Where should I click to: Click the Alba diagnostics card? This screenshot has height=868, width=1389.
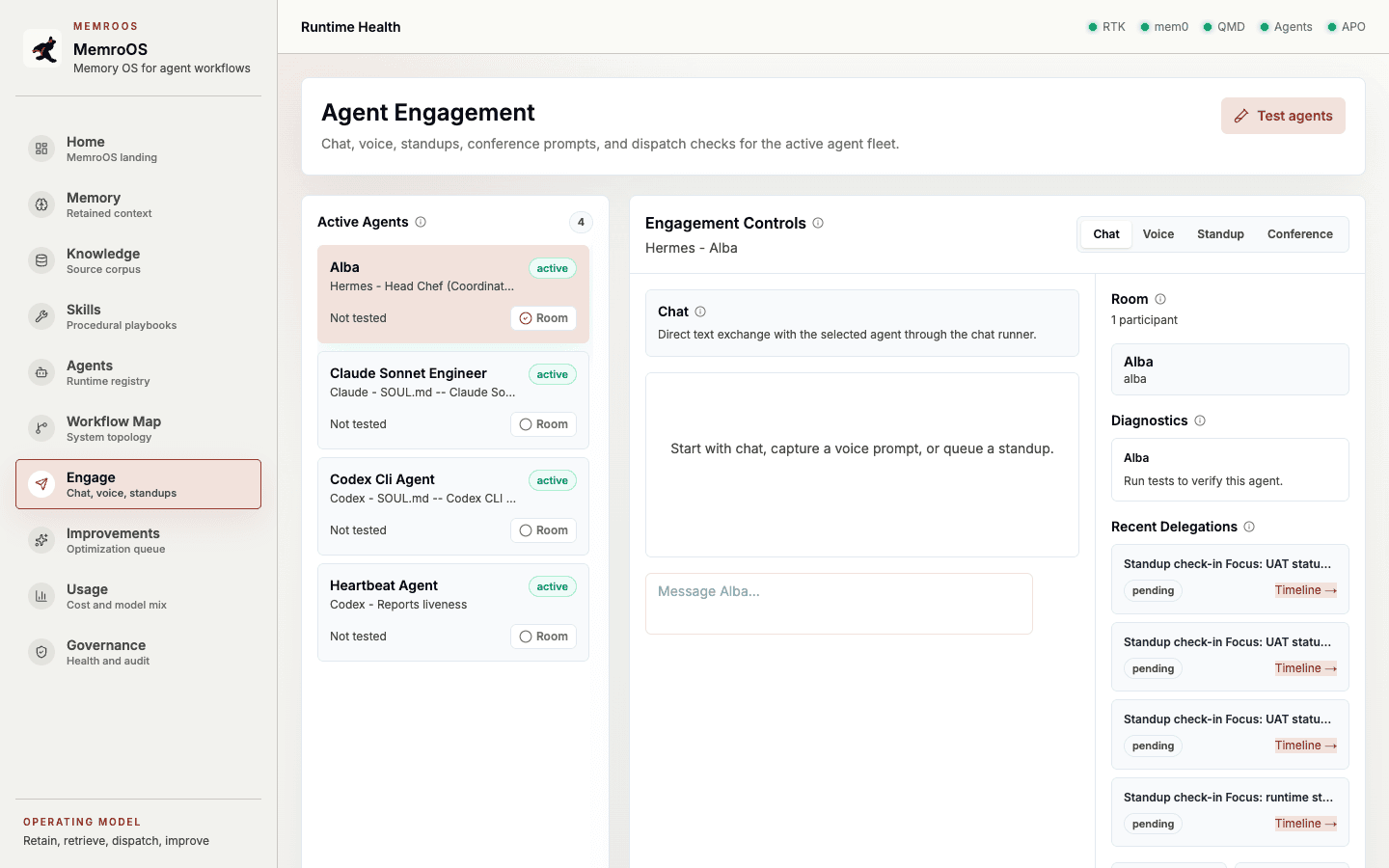tap(1230, 470)
